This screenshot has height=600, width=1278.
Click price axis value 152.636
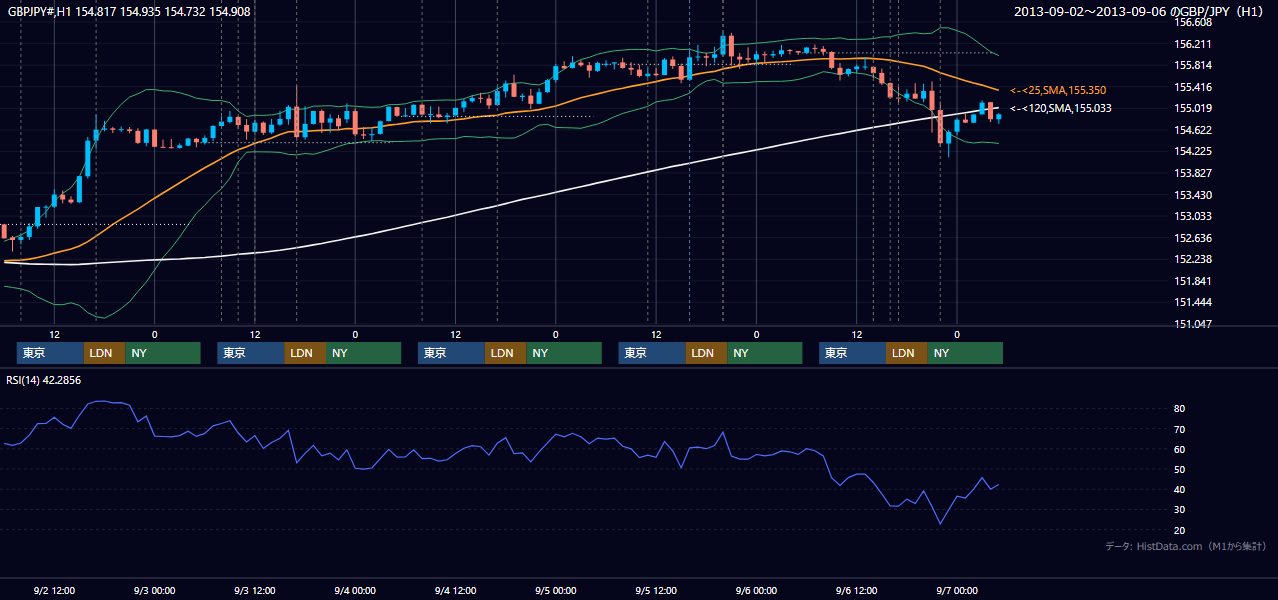1194,238
